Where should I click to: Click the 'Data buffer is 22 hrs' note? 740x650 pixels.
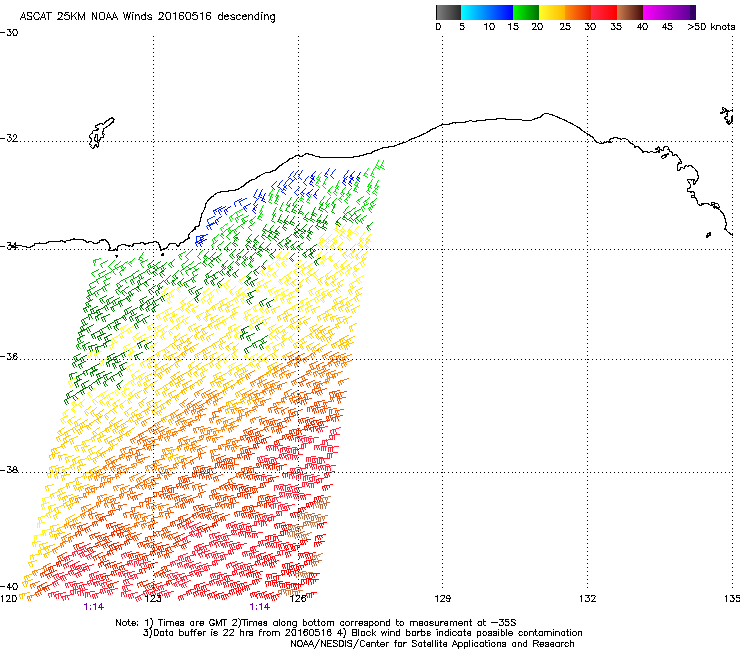pyautogui.click(x=362, y=633)
